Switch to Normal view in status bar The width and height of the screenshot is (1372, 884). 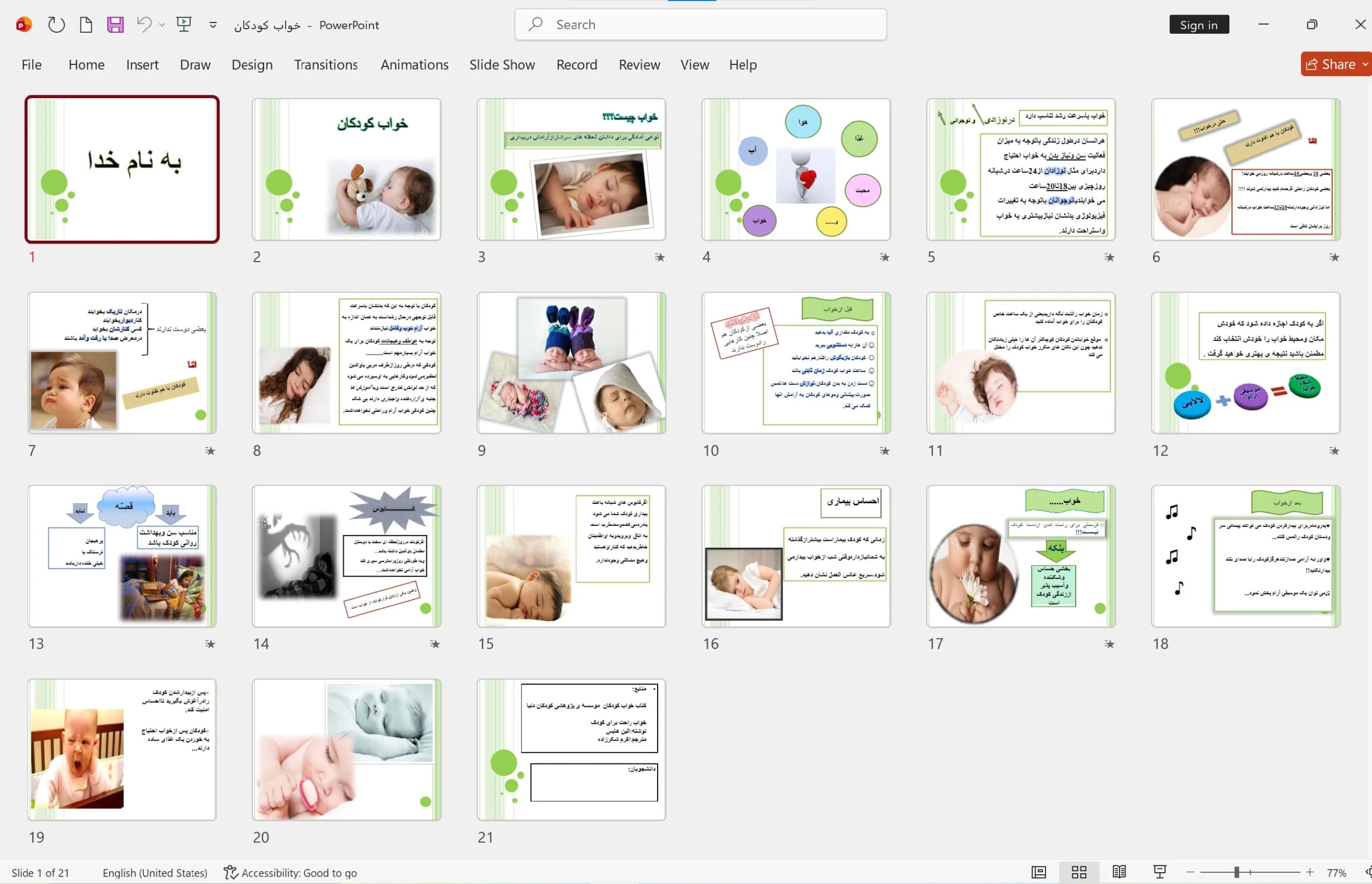[1039, 873]
